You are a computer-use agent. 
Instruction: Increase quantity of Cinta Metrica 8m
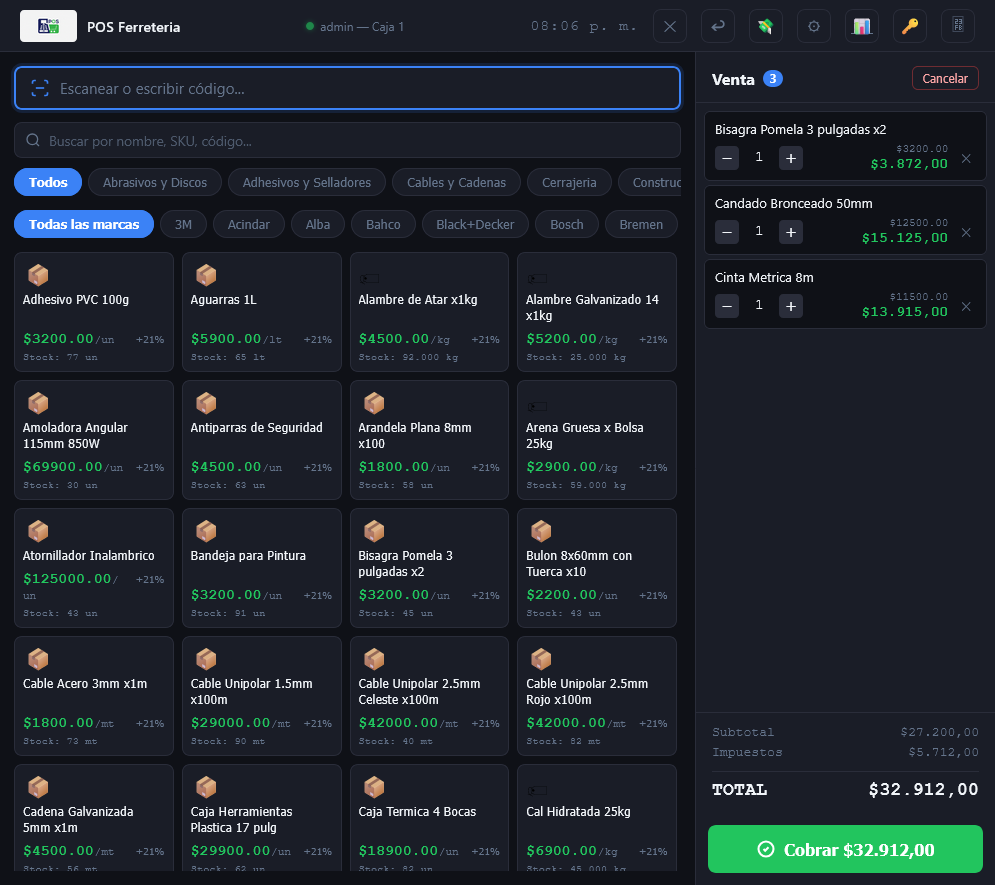pos(790,306)
